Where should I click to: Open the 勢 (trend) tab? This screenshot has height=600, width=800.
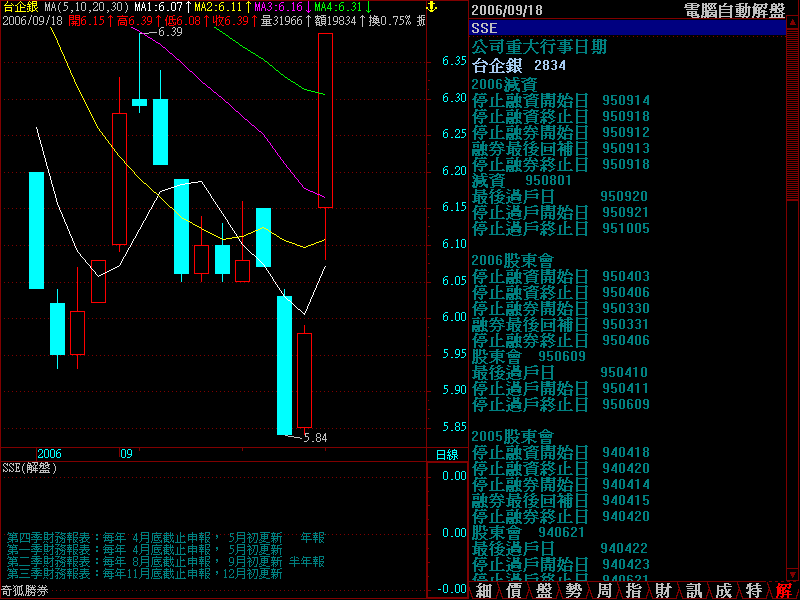574,591
